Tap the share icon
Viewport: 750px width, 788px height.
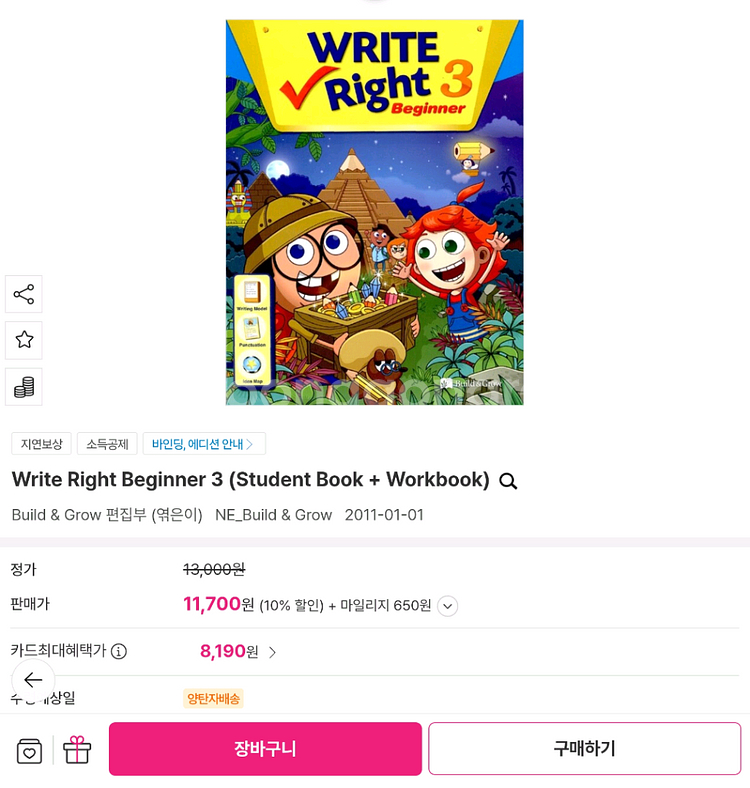[x=24, y=294]
